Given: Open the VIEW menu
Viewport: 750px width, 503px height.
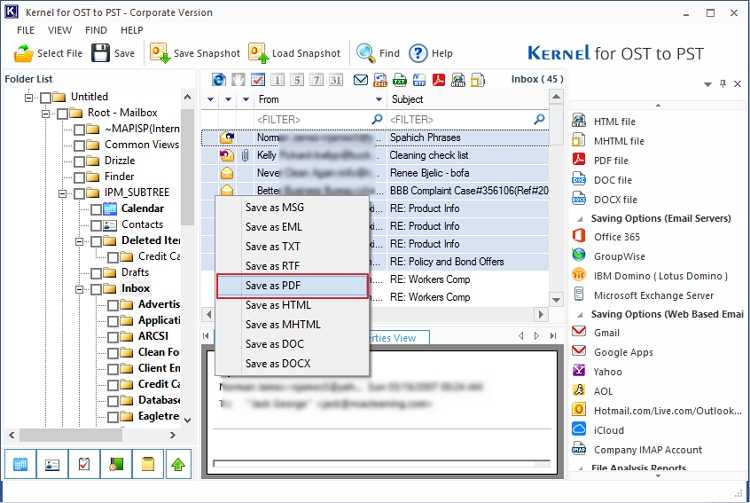Looking at the screenshot, I should pyautogui.click(x=60, y=30).
